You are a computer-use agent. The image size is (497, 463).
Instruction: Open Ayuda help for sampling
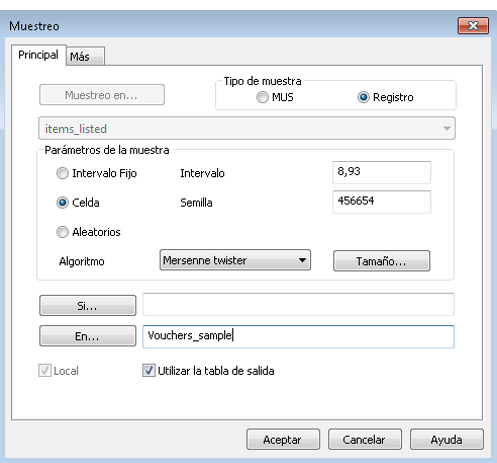tap(447, 440)
